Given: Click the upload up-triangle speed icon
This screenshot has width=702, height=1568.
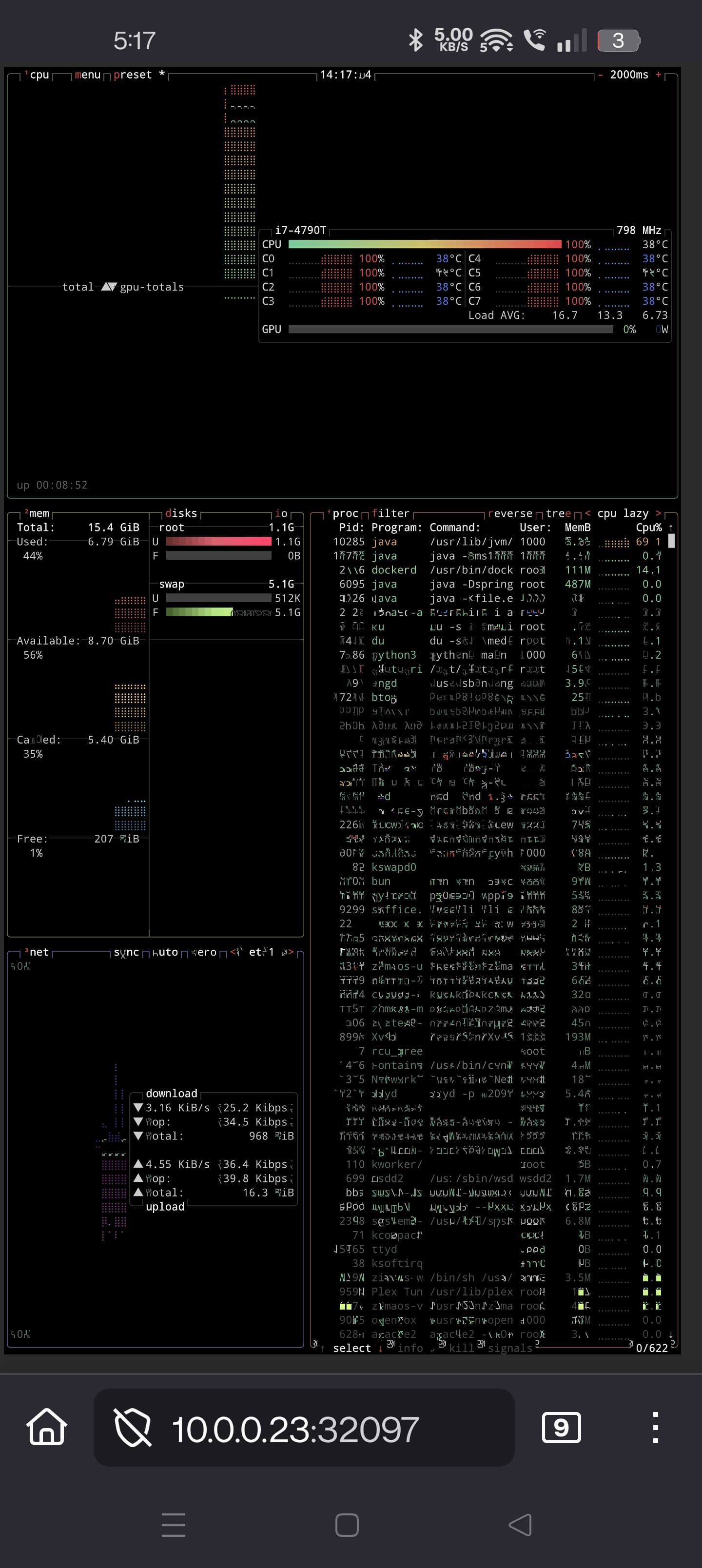Looking at the screenshot, I should point(138,1164).
